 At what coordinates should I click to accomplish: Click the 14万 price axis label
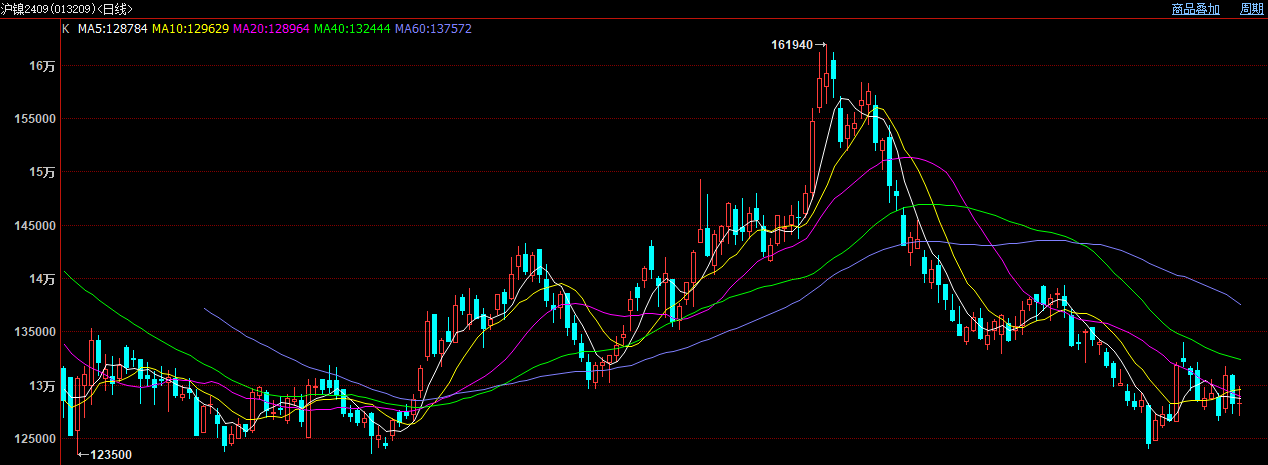(x=42, y=279)
